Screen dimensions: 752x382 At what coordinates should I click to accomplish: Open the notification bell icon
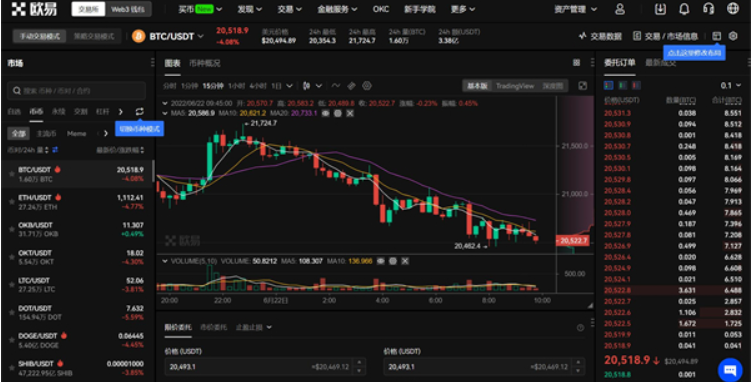tap(684, 9)
